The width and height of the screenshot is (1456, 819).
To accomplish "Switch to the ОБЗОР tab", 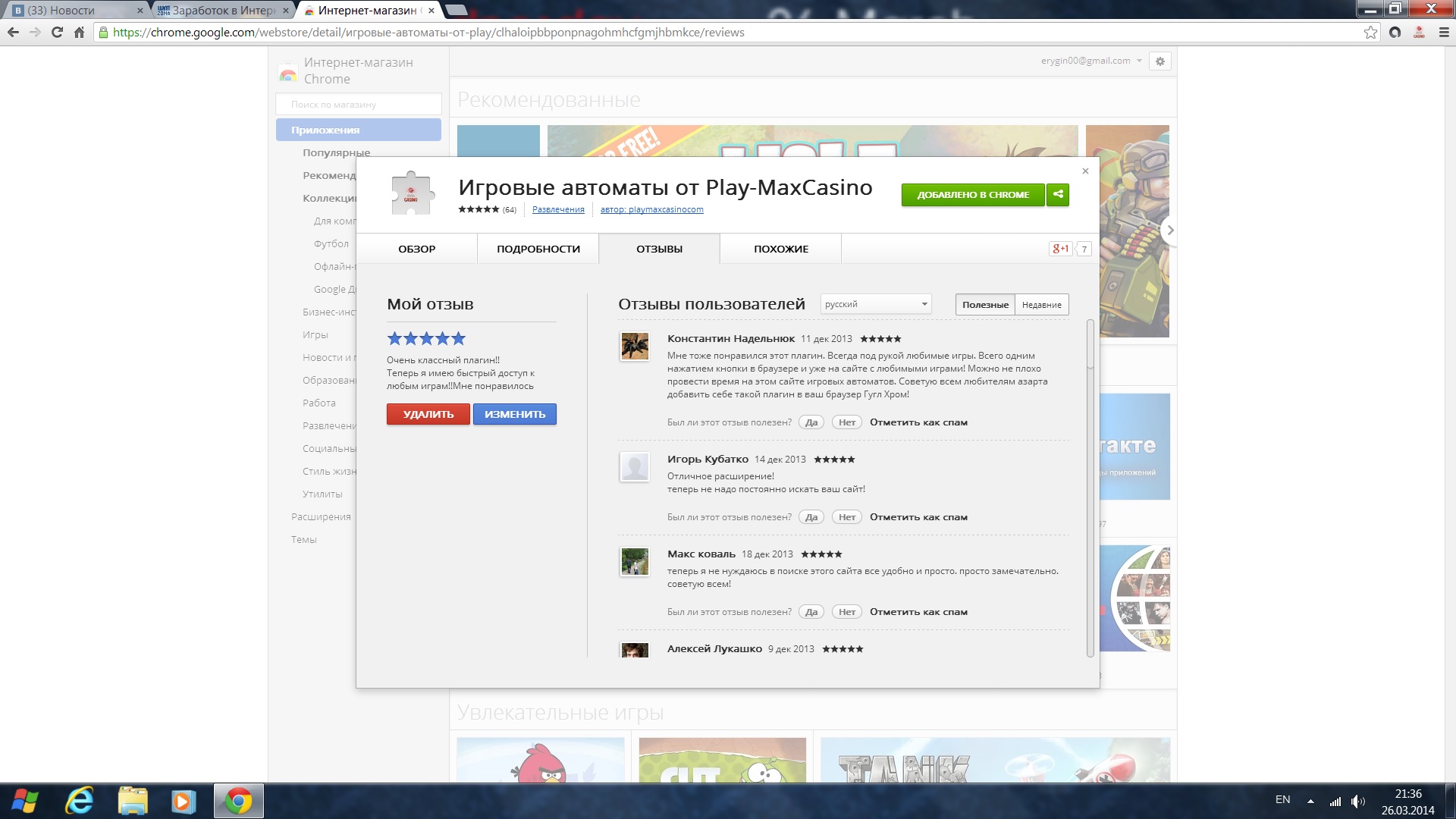I will tap(416, 249).
